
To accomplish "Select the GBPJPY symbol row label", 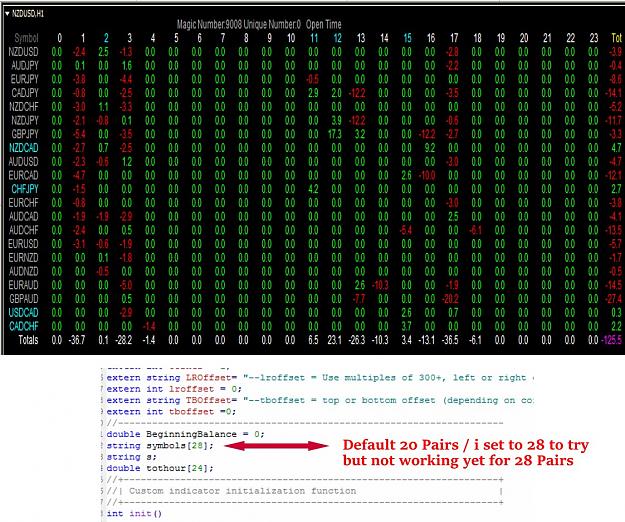I will coord(25,134).
